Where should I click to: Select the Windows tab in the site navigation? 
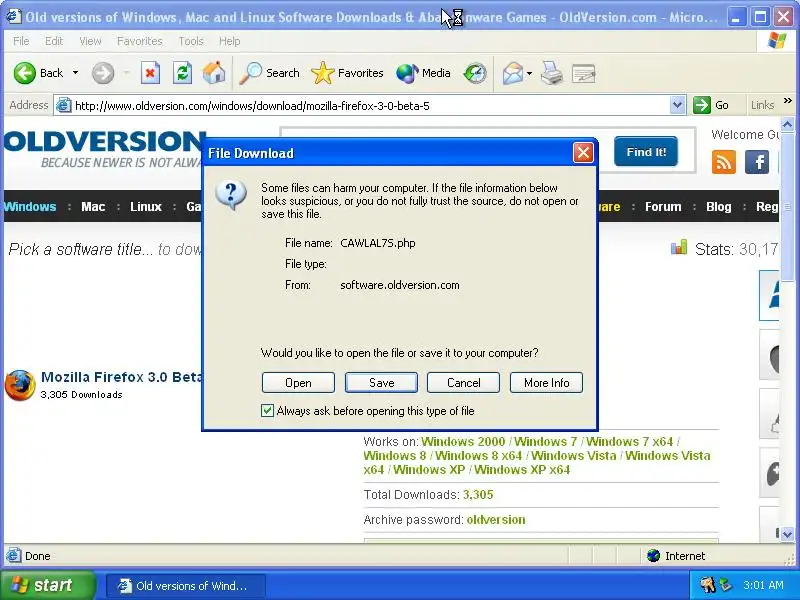(30, 207)
